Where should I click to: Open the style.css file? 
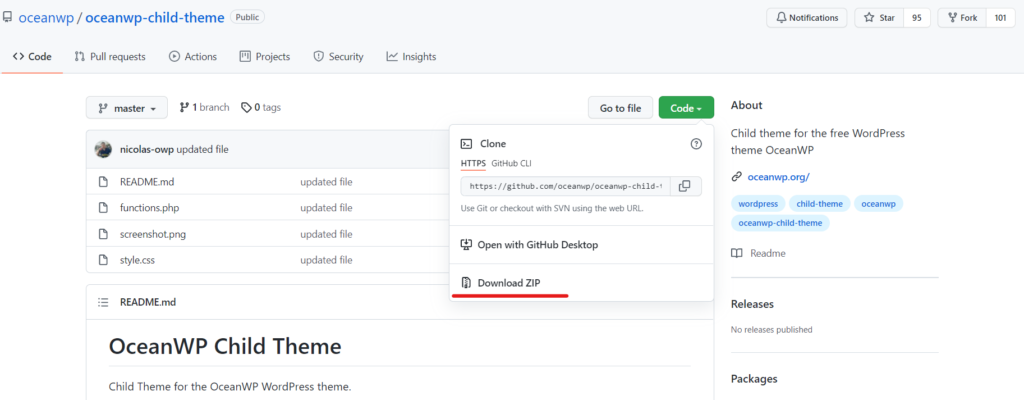tap(137, 260)
